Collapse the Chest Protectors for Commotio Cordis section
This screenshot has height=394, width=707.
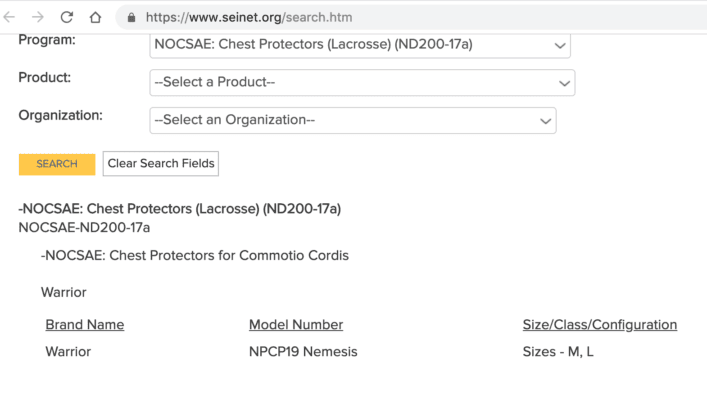click(x=195, y=256)
